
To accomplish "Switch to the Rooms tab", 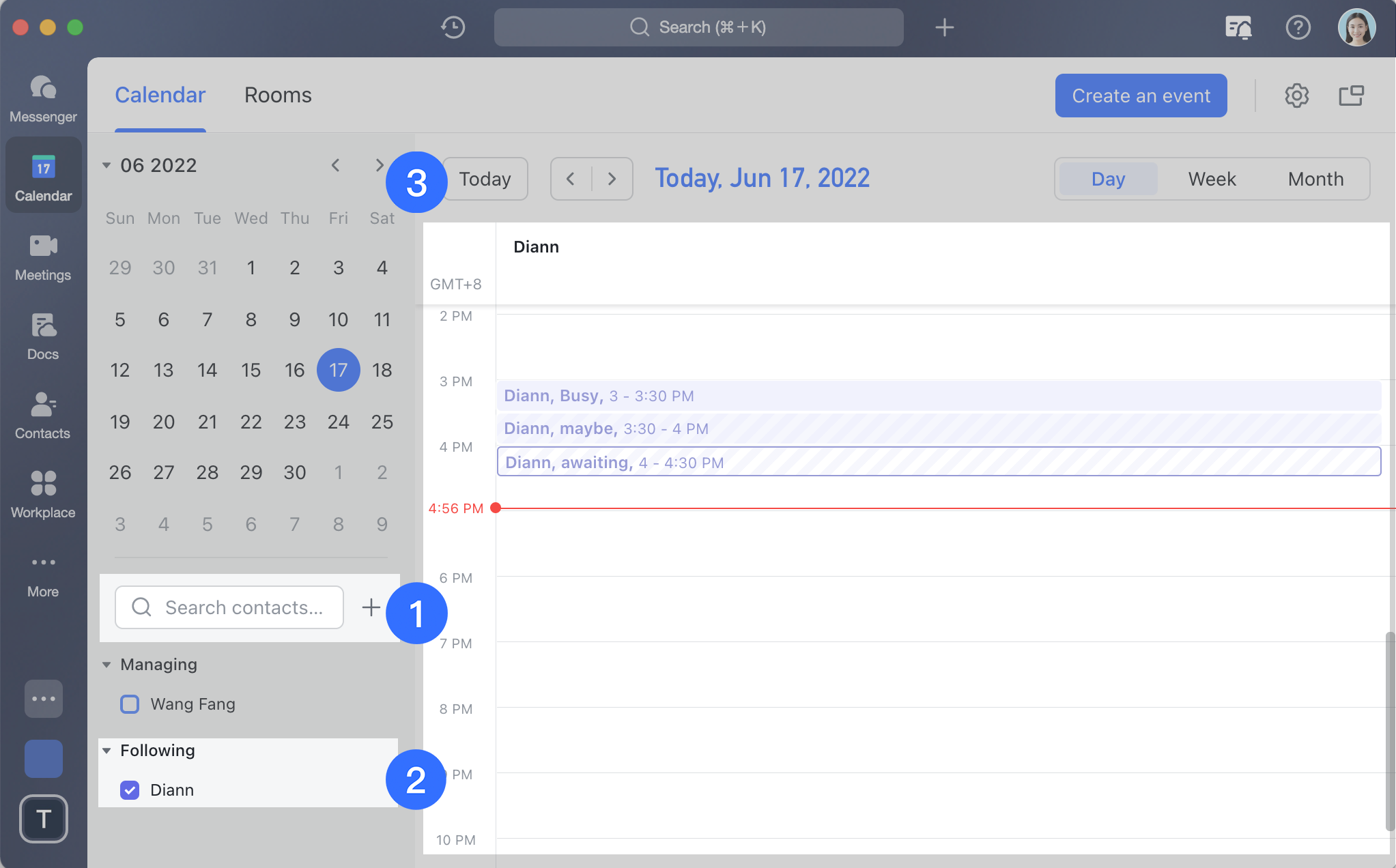I will click(278, 96).
